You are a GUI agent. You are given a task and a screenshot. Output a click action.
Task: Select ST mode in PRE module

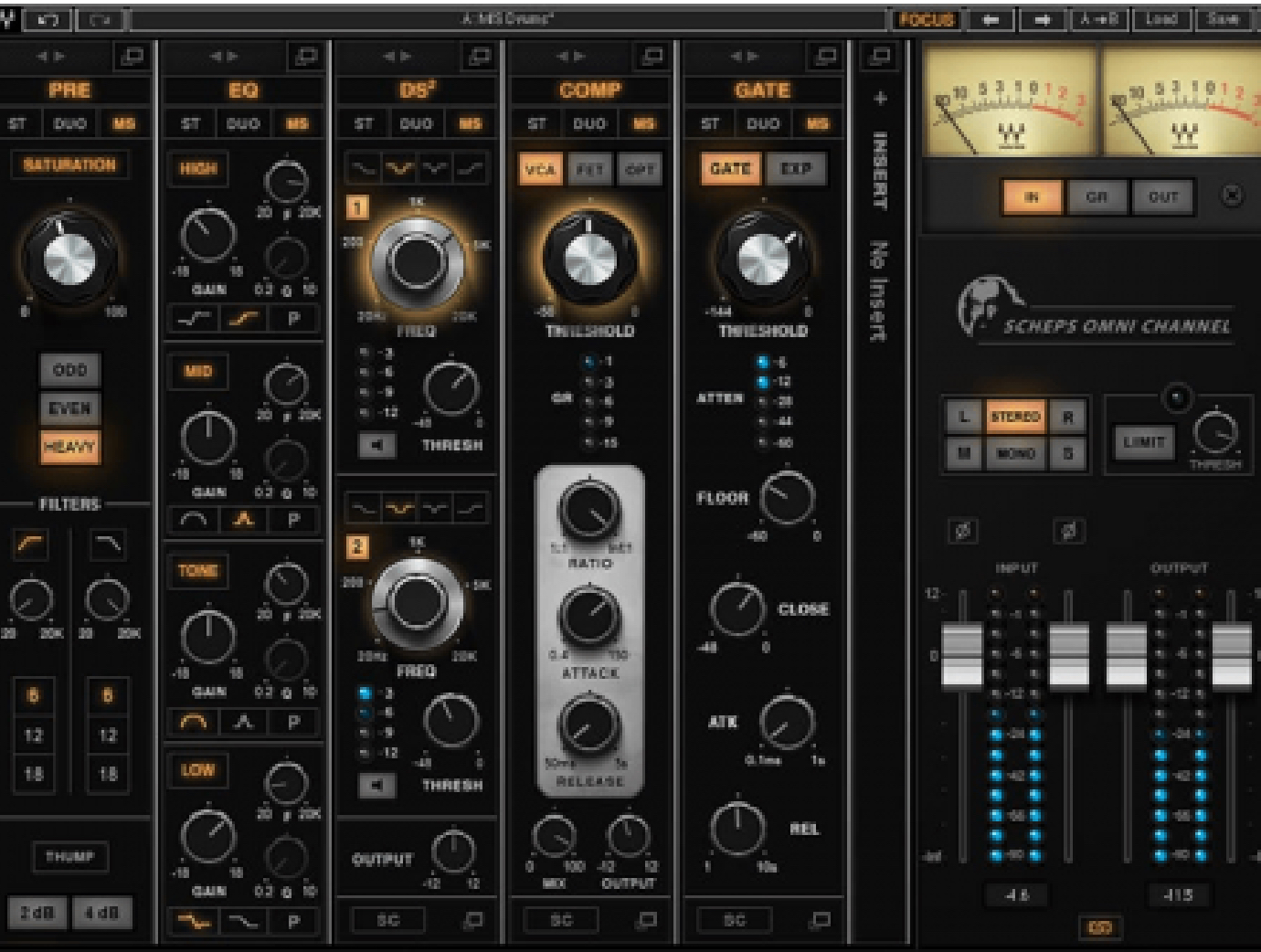(17, 123)
